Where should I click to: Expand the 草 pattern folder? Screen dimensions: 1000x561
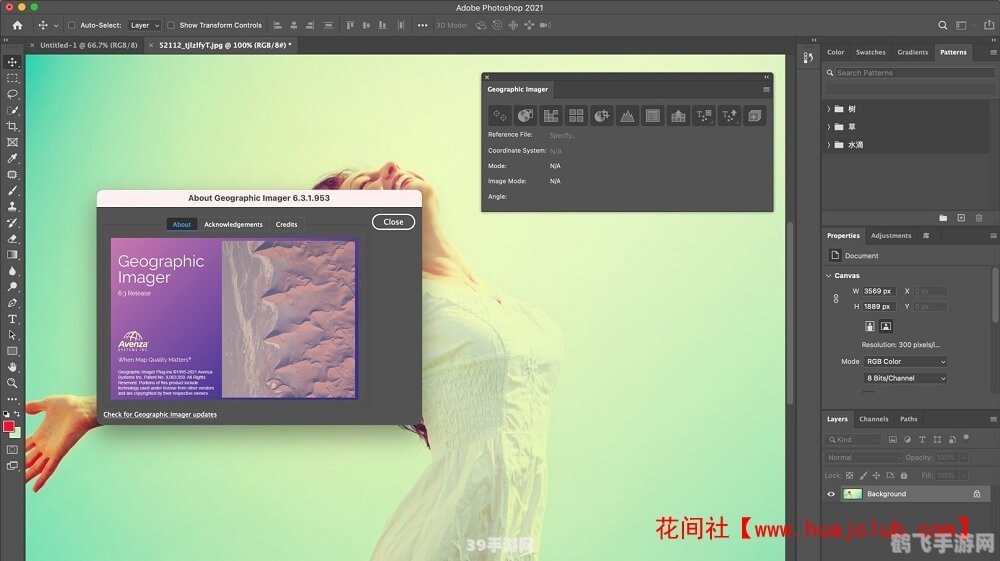[x=828, y=127]
